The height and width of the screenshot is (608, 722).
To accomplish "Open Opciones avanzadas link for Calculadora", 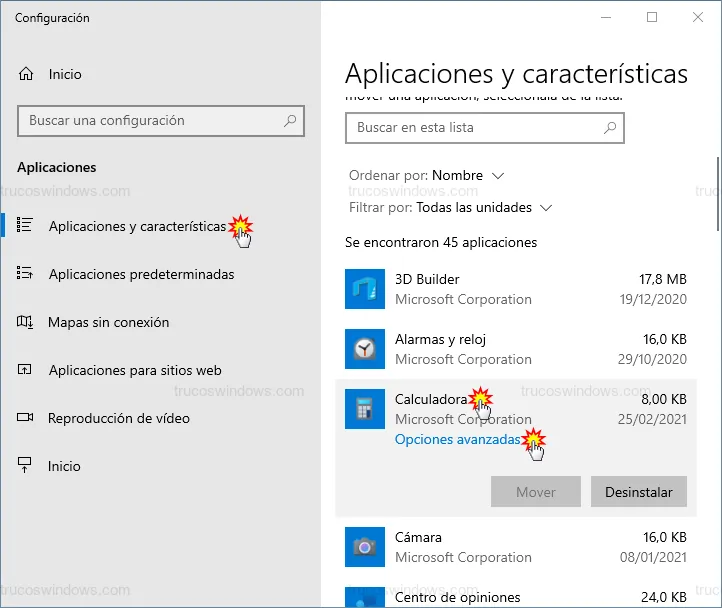I will [457, 439].
